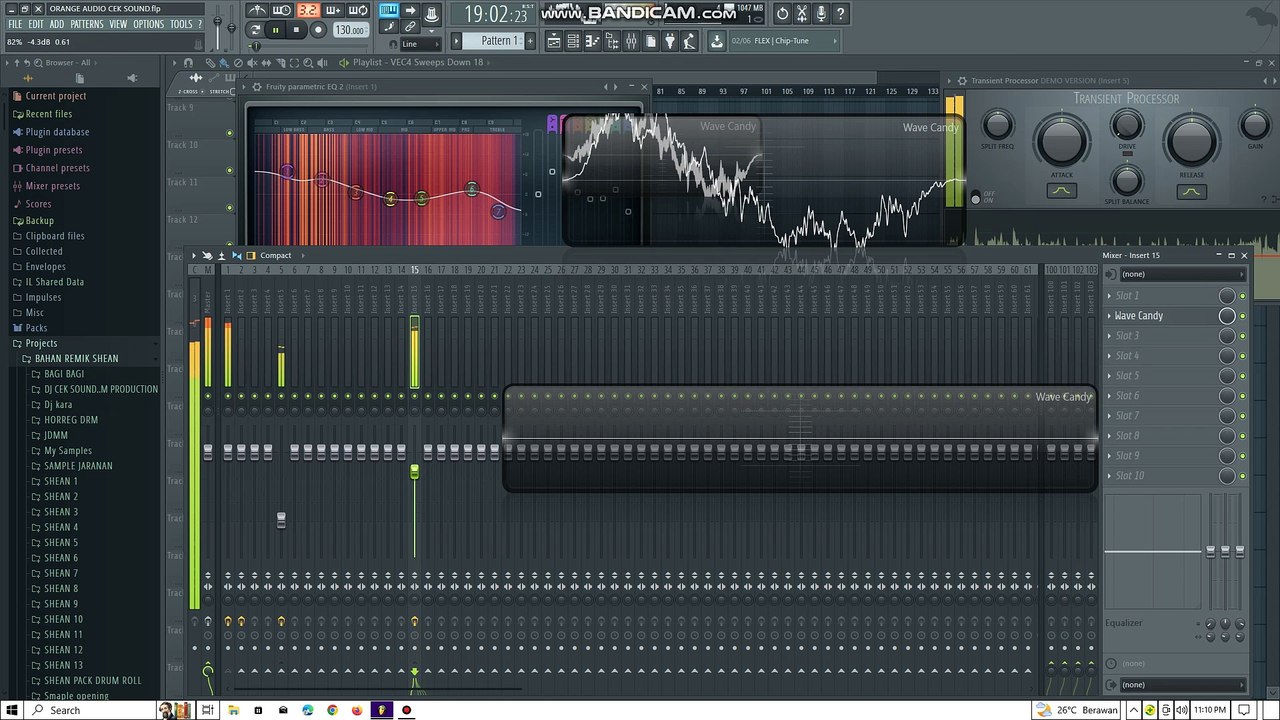Image resolution: width=1280 pixels, height=720 pixels.
Task: Click the playlist snap magnet icon
Action: 186,62
